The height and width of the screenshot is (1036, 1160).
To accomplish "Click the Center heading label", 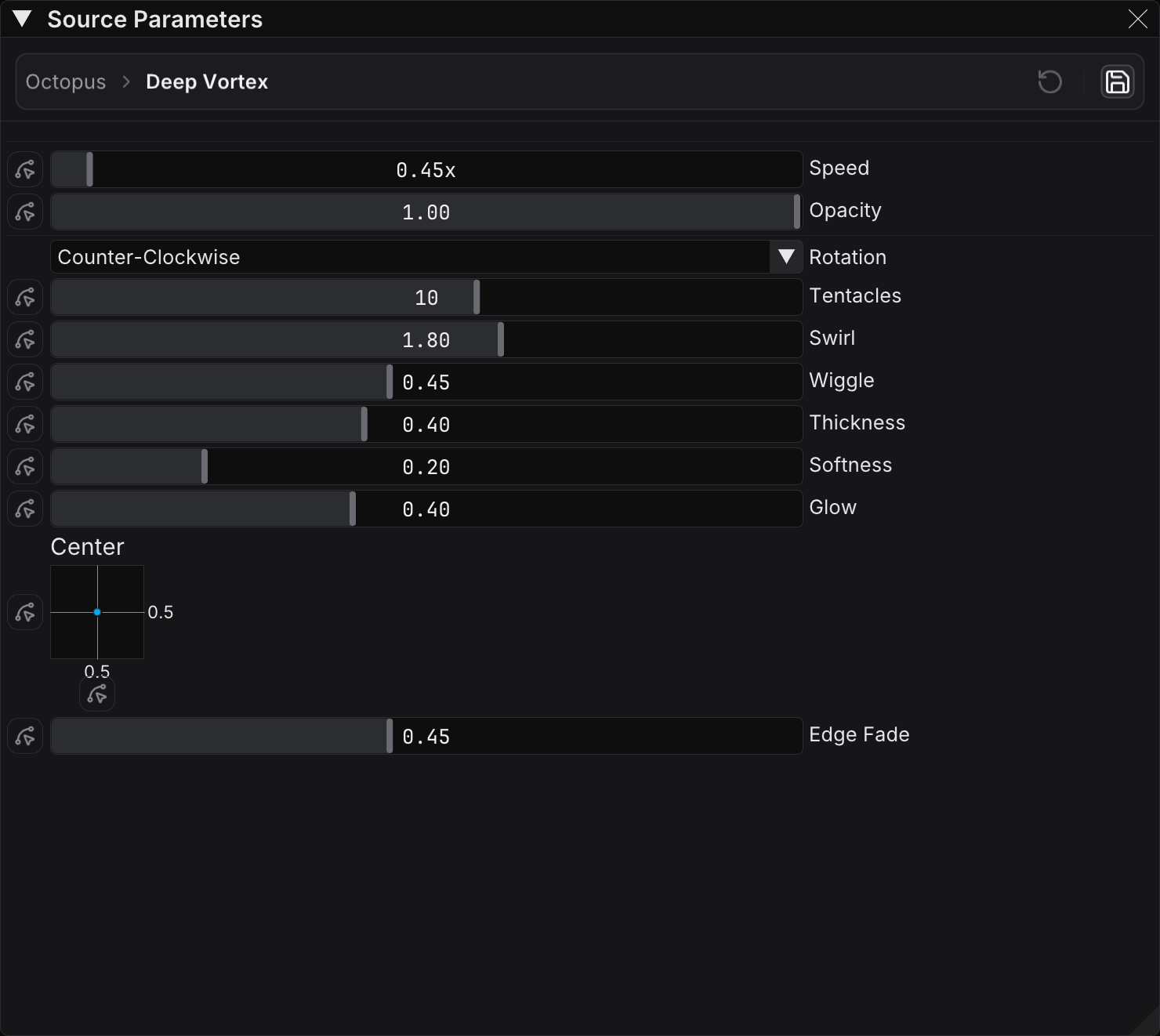I will 87,546.
